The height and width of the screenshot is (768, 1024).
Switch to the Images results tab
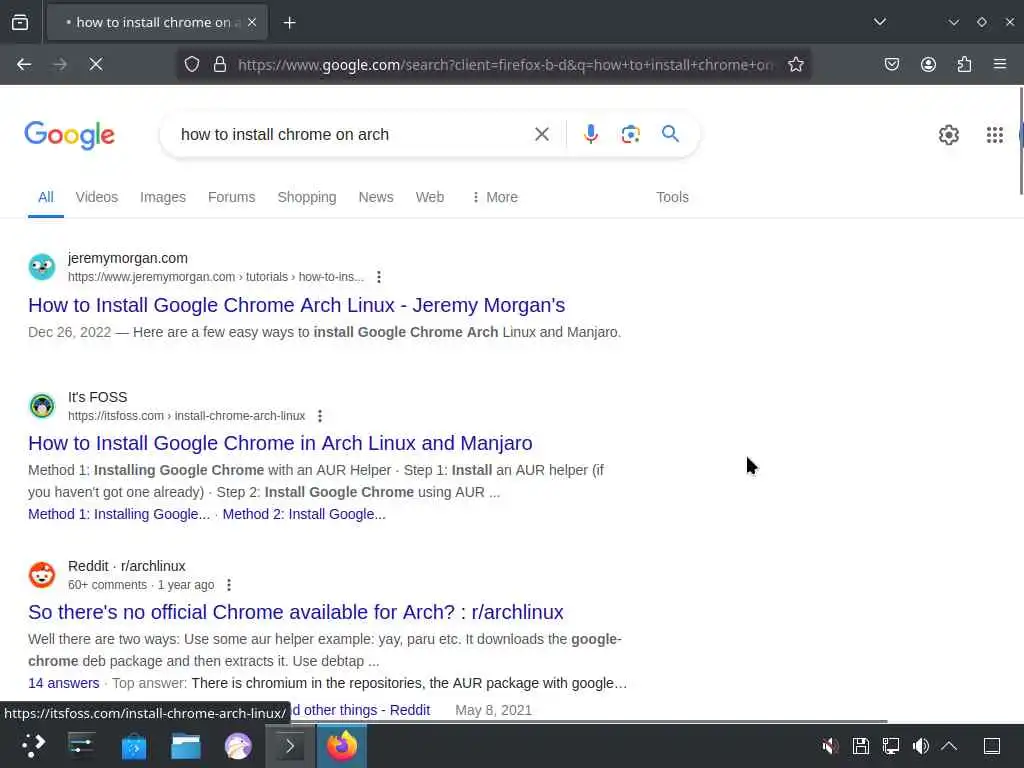pyautogui.click(x=163, y=197)
